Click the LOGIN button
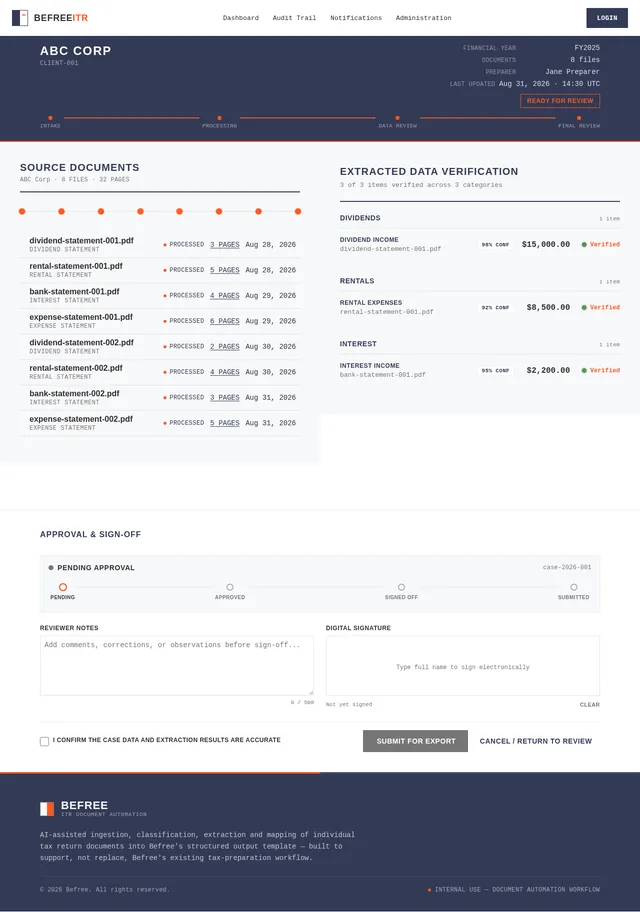640x912 pixels. 607,18
